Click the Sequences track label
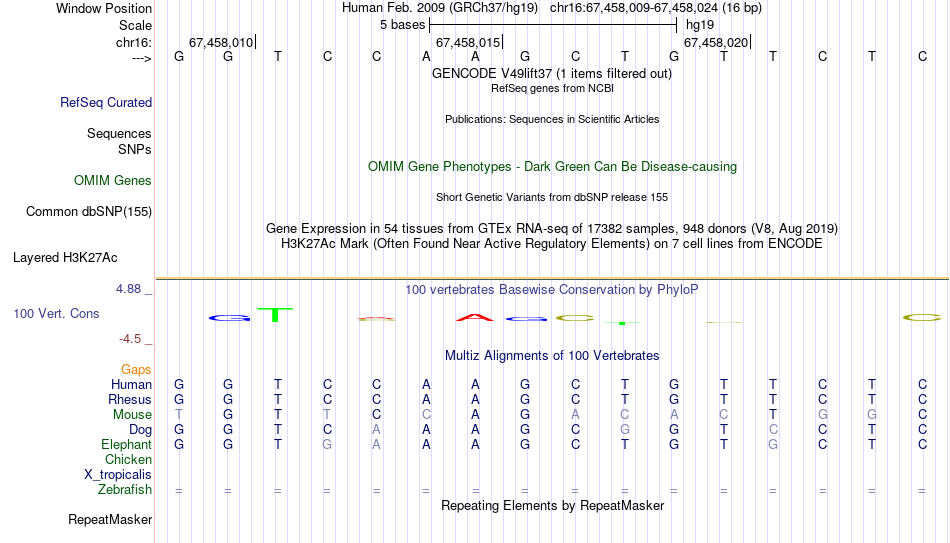The image size is (950, 543). [119, 133]
